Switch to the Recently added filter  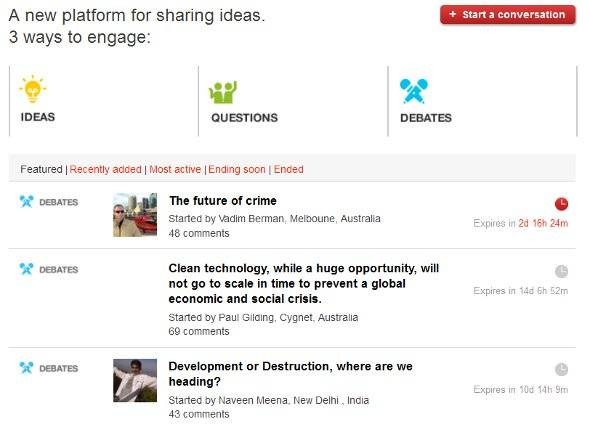pos(106,169)
